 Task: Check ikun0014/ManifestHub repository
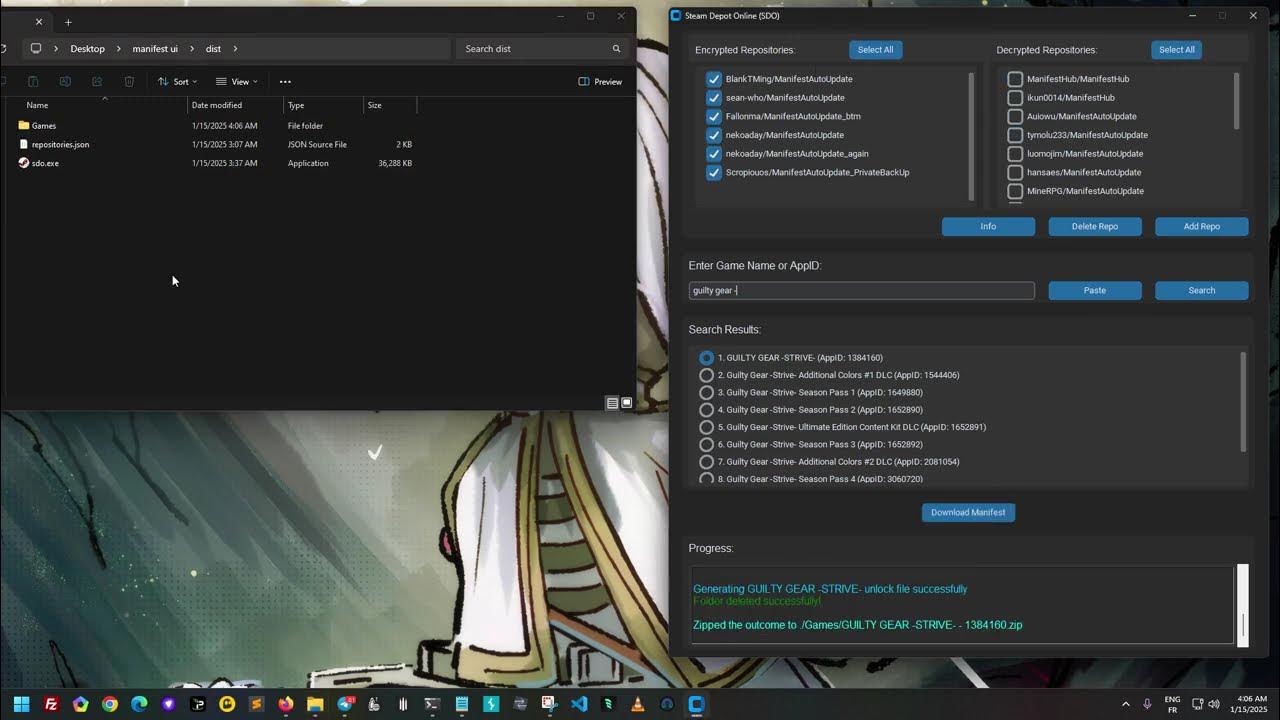1015,98
